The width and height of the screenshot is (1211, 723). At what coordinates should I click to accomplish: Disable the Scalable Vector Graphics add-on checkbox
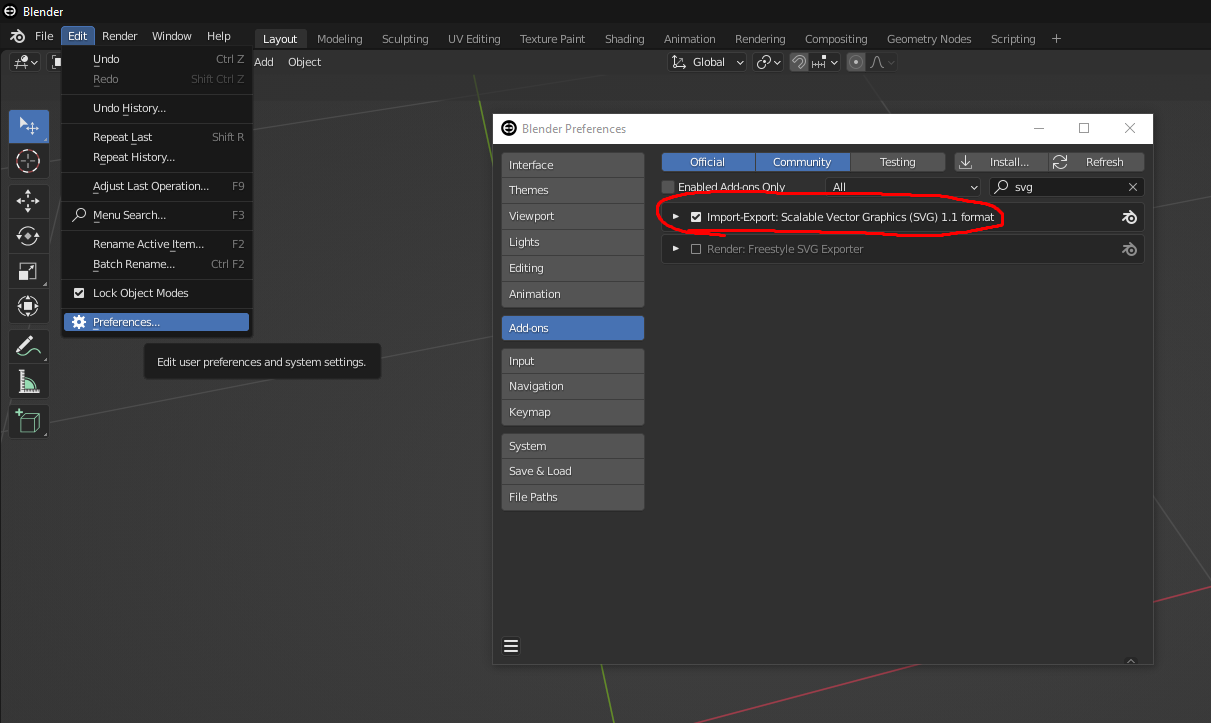(x=696, y=217)
